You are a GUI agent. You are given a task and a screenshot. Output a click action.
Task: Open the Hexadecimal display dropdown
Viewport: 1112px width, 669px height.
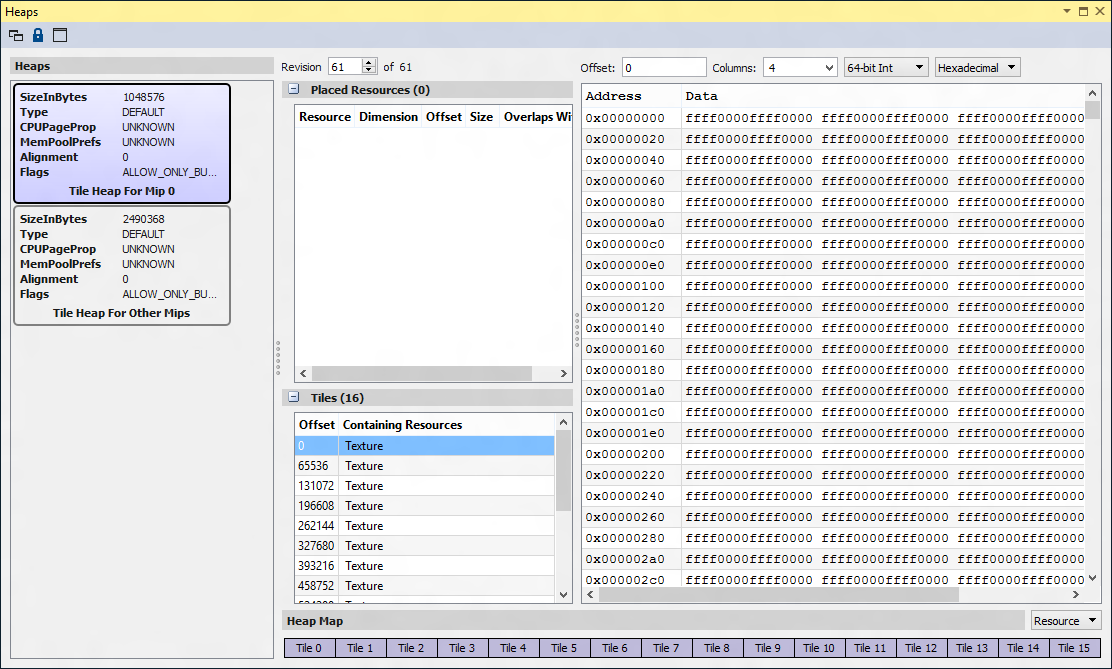[x=977, y=68]
